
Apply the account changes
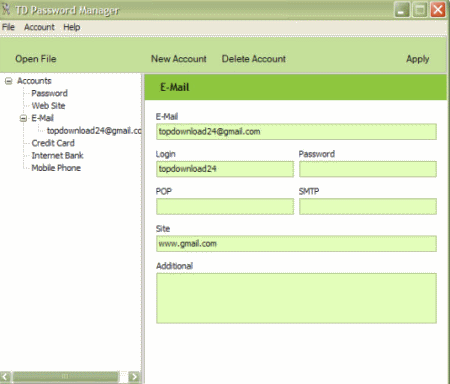pos(417,59)
